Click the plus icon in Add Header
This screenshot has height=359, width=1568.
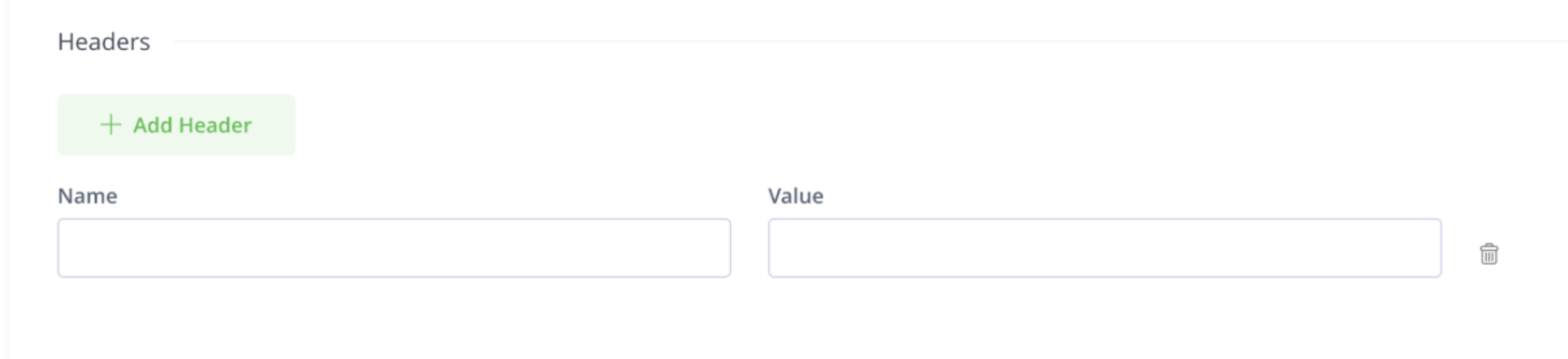pos(111,125)
